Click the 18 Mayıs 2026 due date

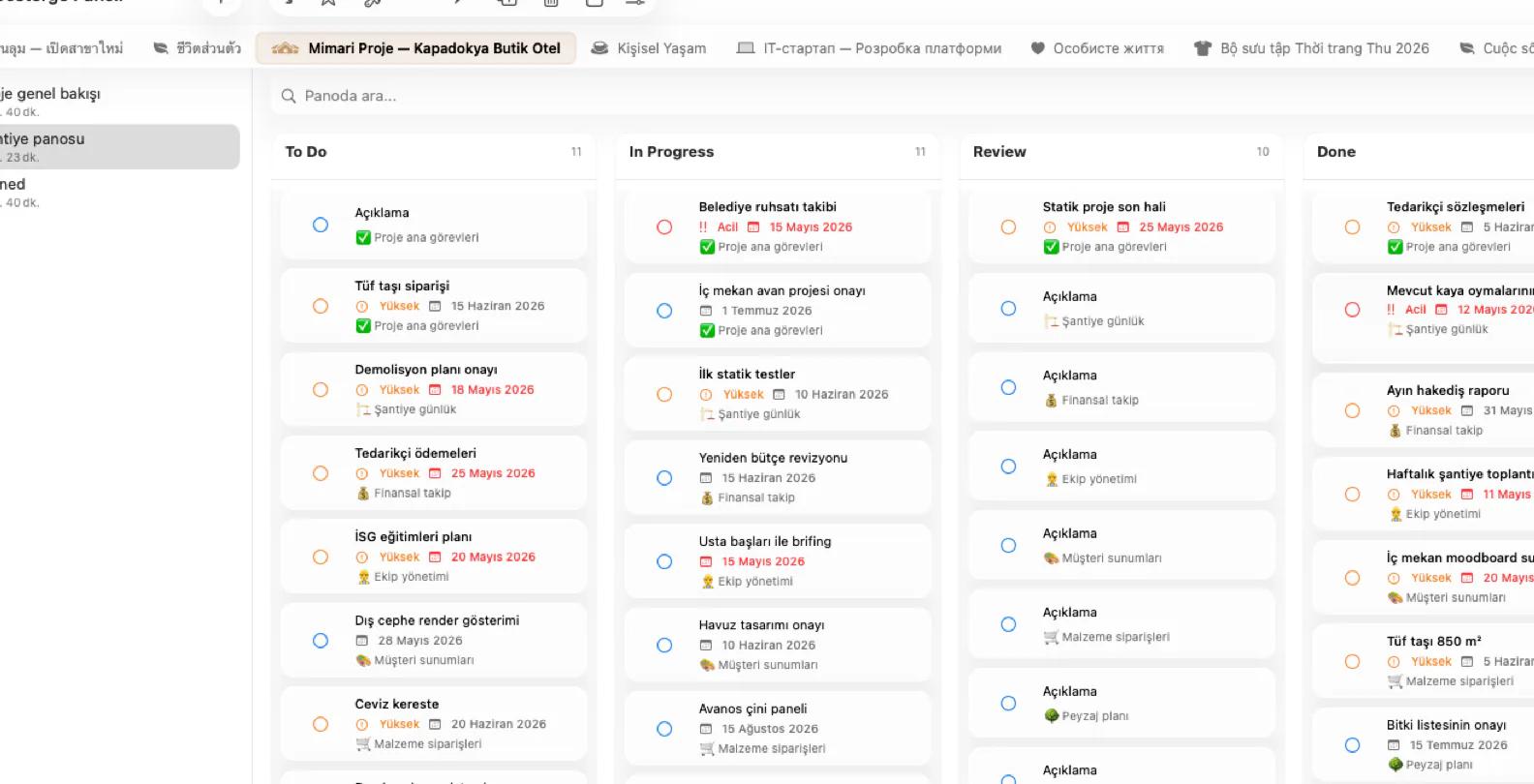click(492, 390)
